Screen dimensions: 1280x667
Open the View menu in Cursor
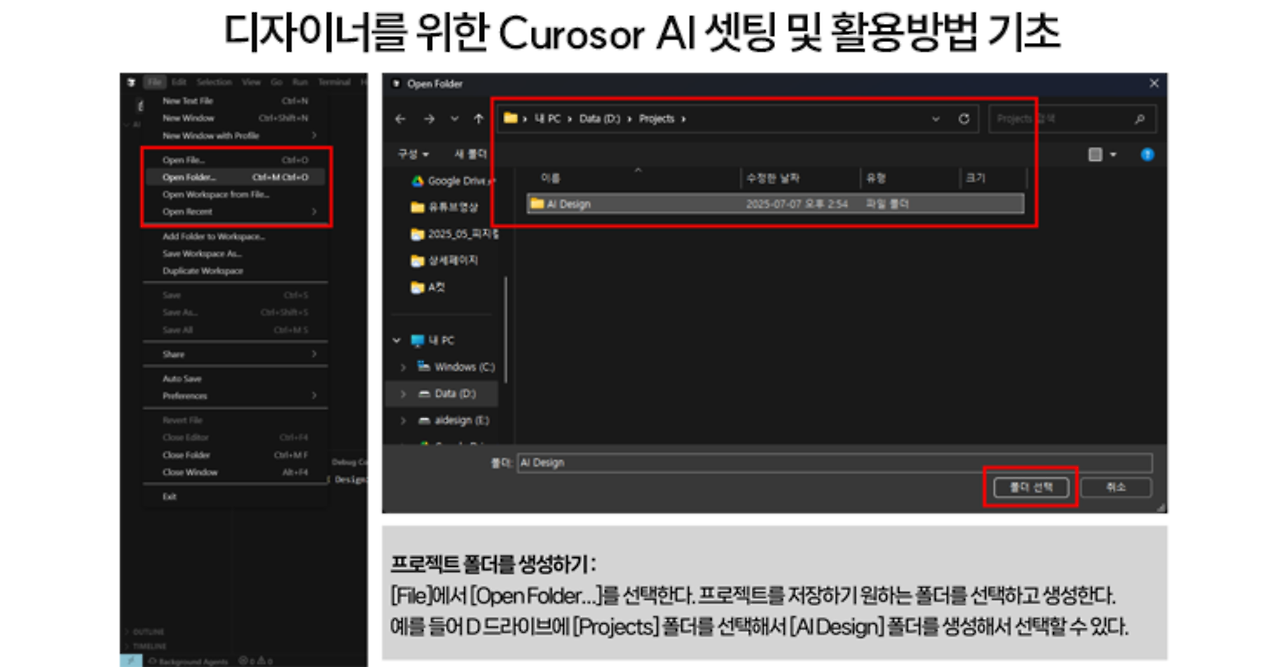click(251, 82)
